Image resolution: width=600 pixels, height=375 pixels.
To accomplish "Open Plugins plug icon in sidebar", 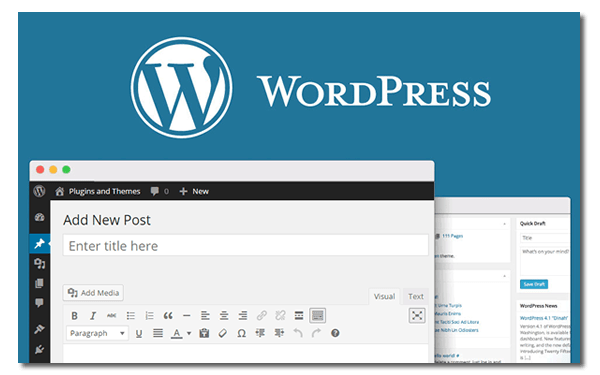I will click(39, 349).
